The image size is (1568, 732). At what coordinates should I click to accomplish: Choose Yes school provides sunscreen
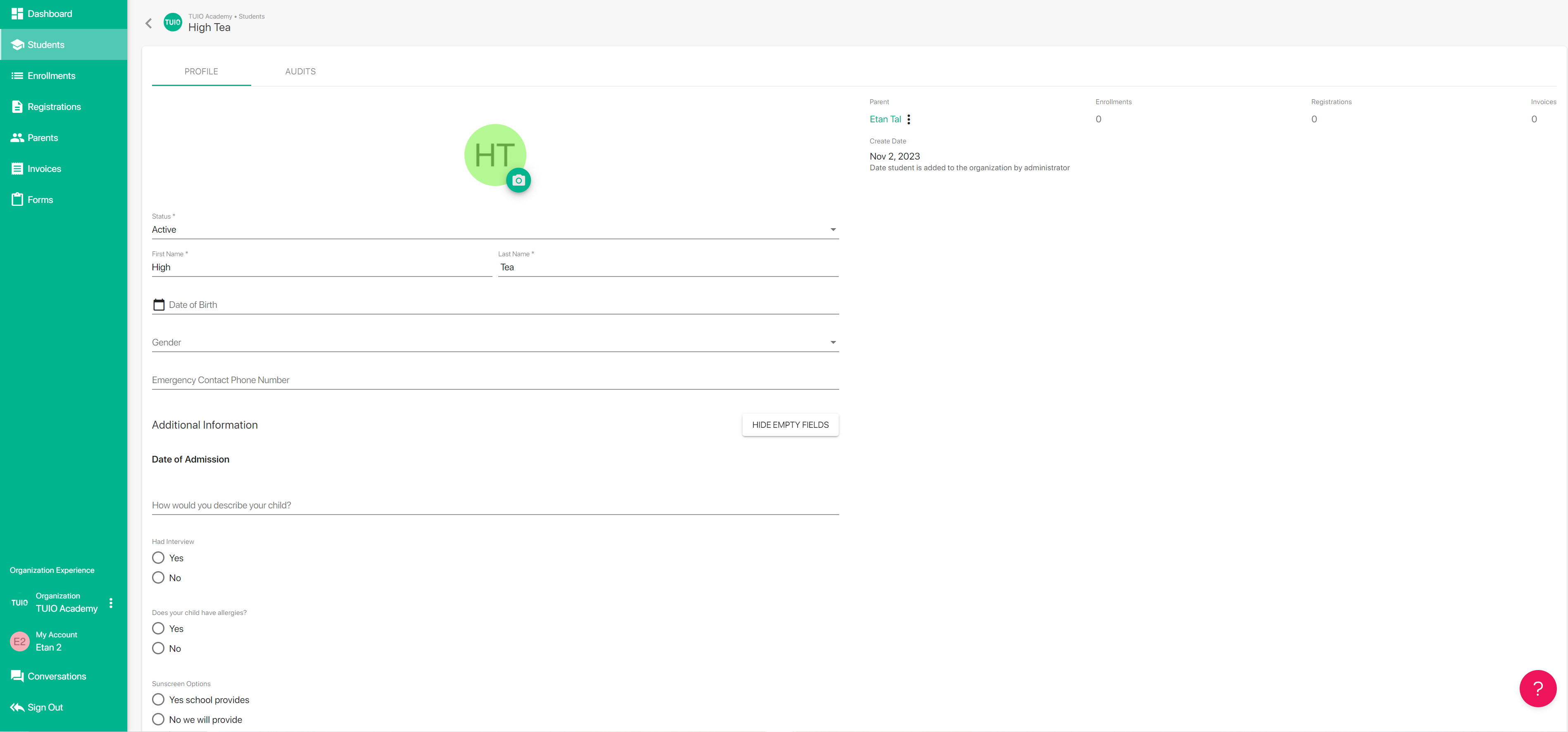[x=158, y=700]
